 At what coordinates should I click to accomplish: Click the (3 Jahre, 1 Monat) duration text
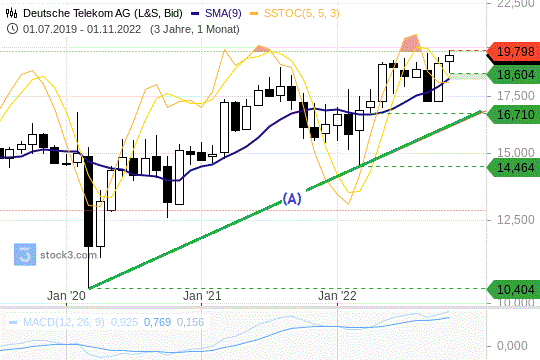(195, 29)
